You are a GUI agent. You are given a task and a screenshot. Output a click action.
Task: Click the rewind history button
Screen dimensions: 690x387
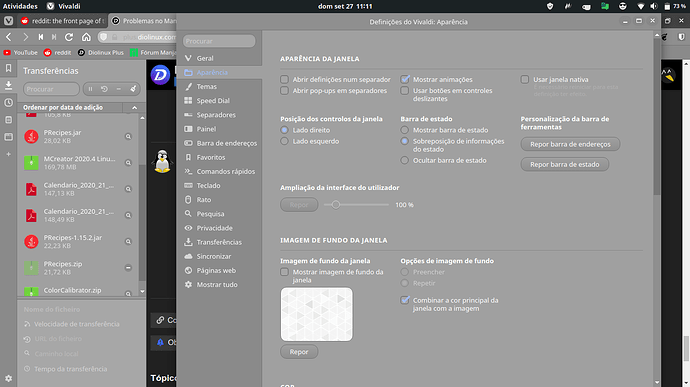tap(40, 37)
